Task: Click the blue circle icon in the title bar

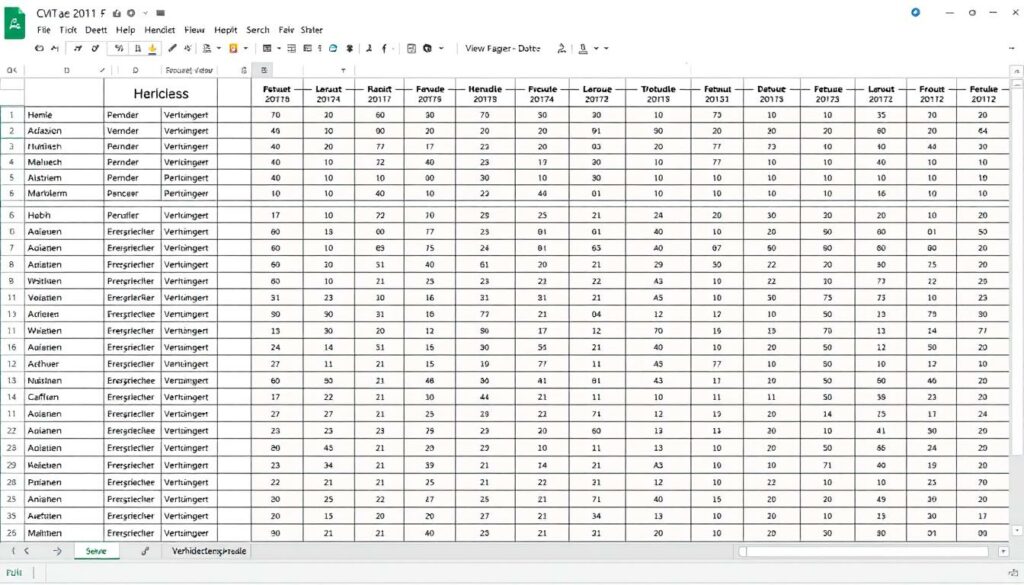Action: click(916, 12)
